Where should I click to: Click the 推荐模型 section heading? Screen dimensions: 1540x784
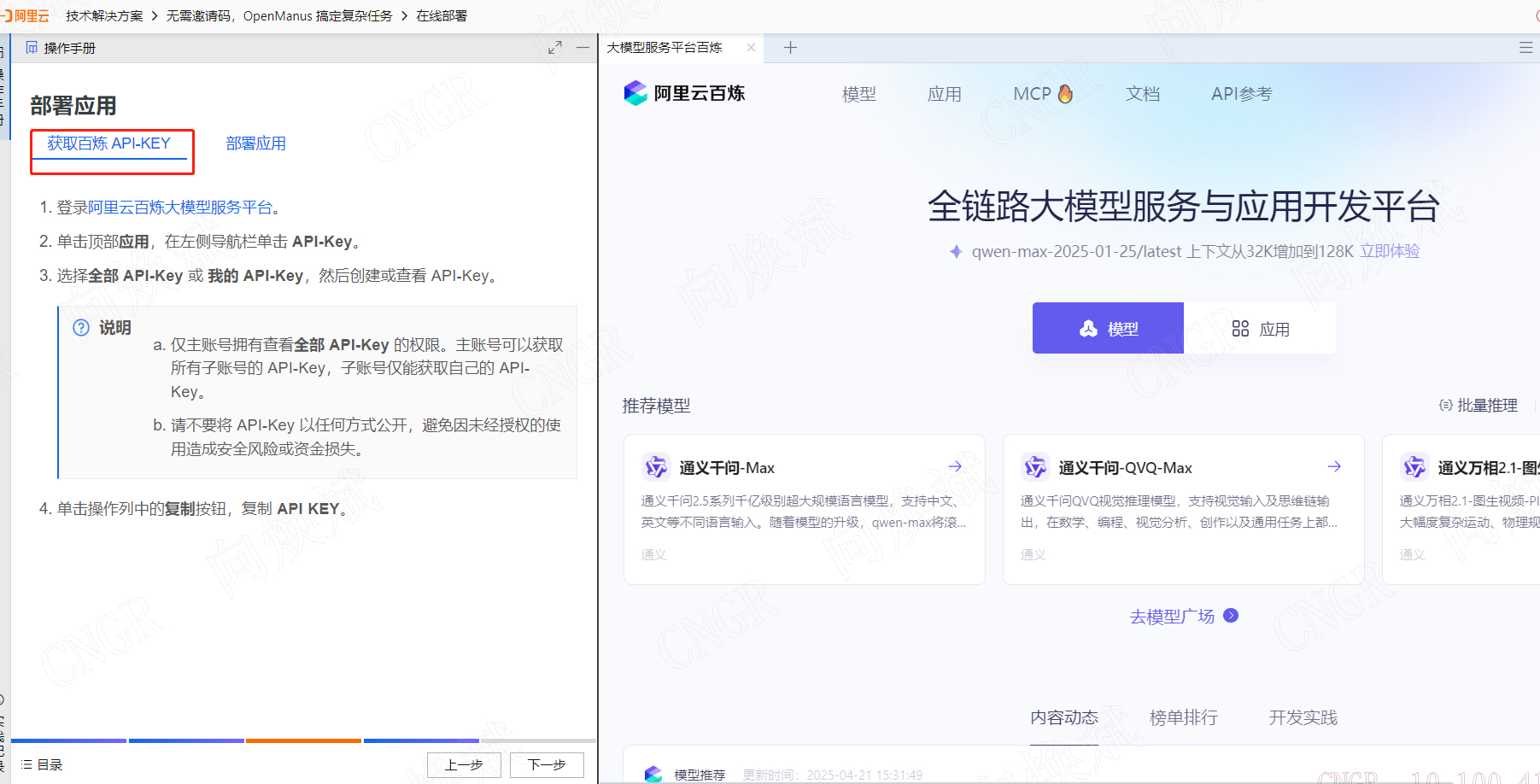point(656,406)
